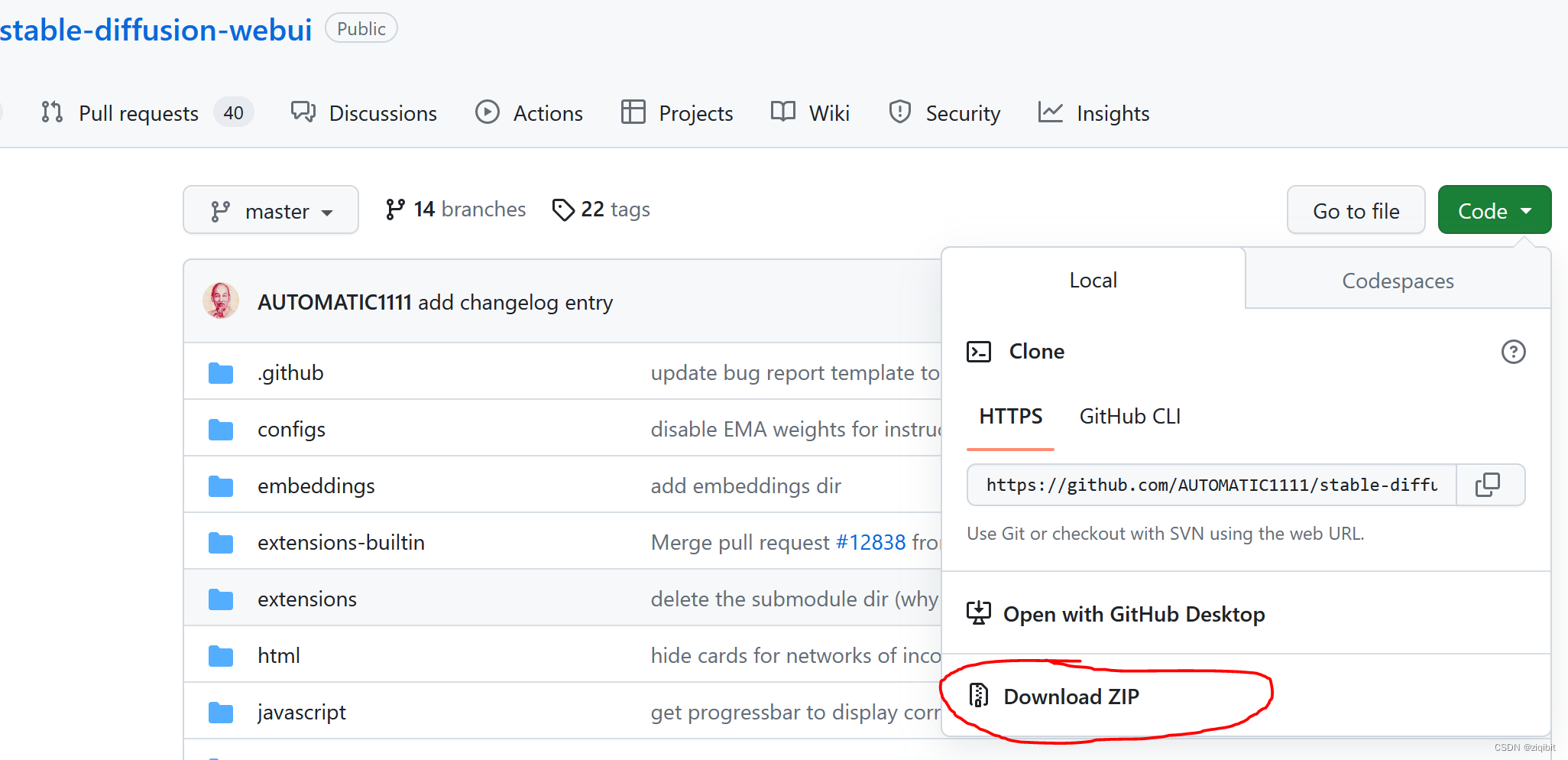
Task: Click the Download ZIP file icon
Action: [979, 695]
